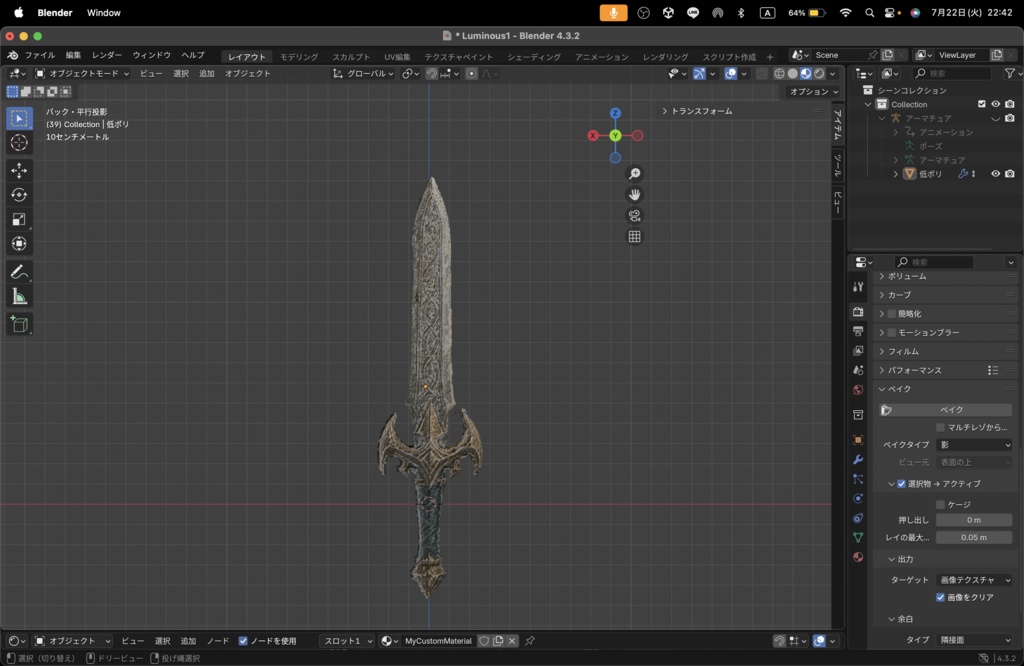This screenshot has height=666, width=1024.
Task: Click the 押し出し value field
Action: click(972, 519)
